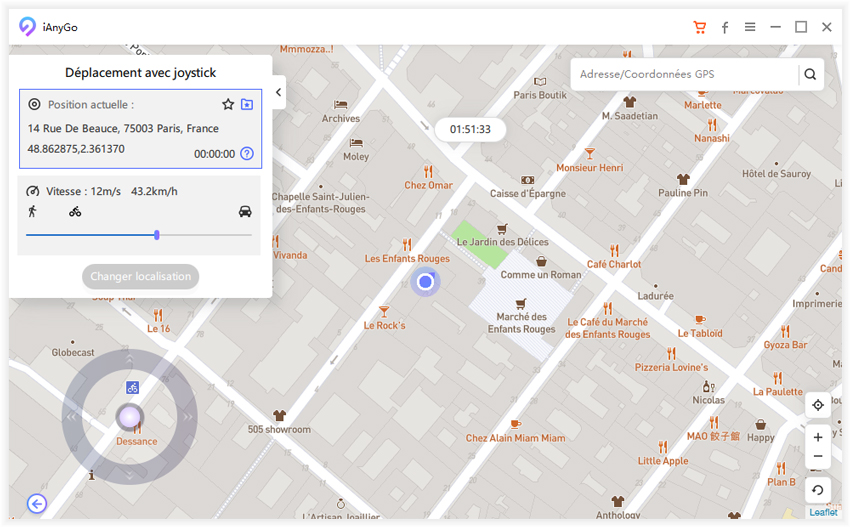Click the help question mark icon
This screenshot has height=527, width=850.
[x=247, y=153]
